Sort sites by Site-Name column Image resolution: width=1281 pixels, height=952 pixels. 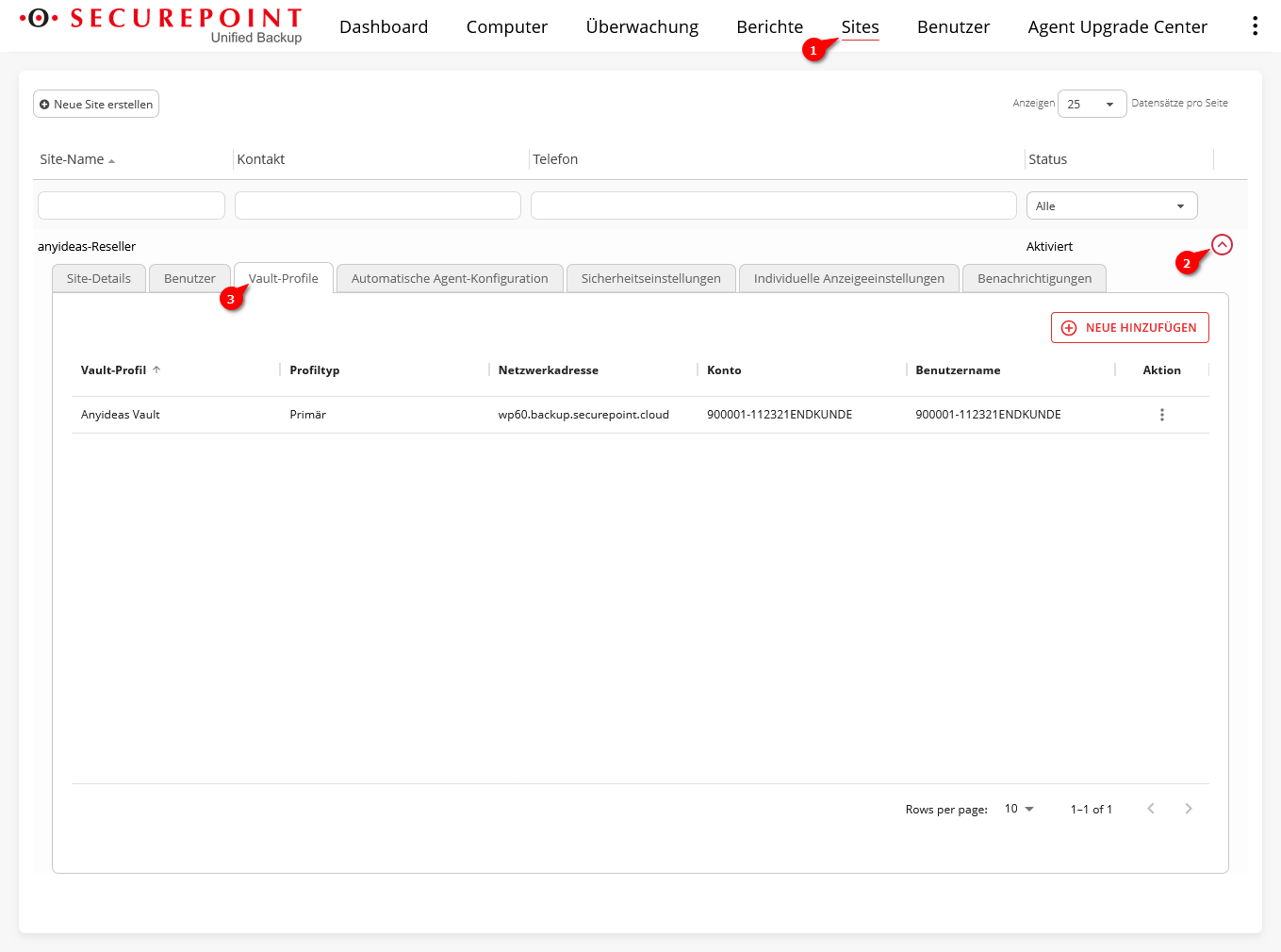(73, 159)
